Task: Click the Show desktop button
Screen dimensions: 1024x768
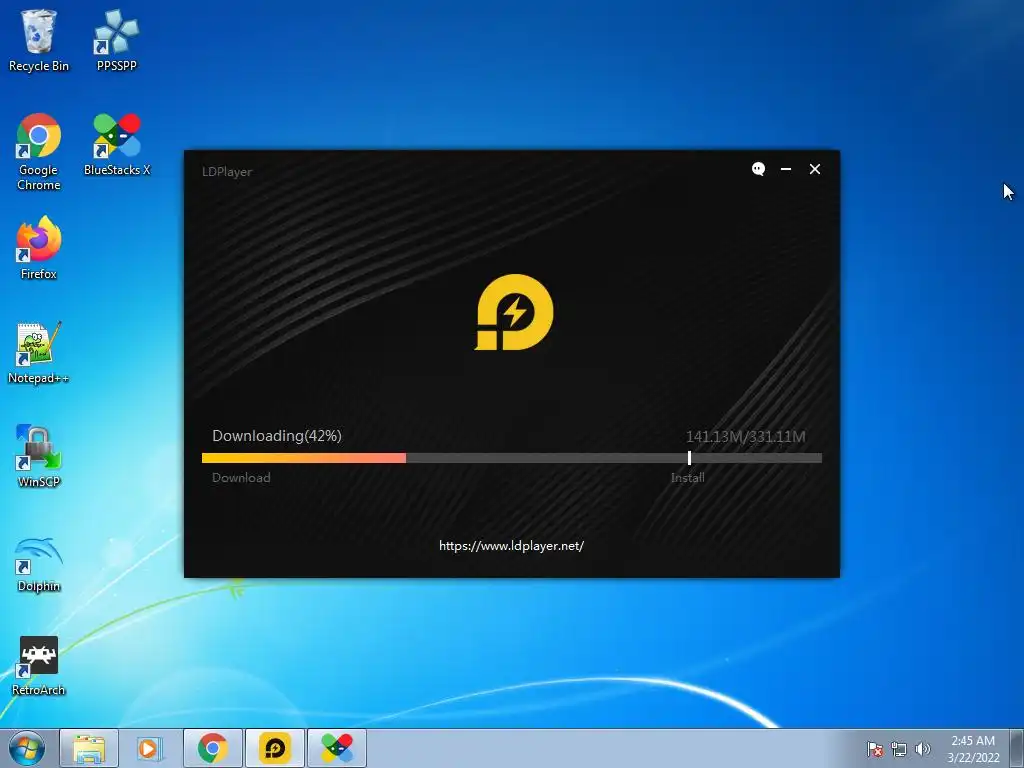Action: coord(1017,748)
